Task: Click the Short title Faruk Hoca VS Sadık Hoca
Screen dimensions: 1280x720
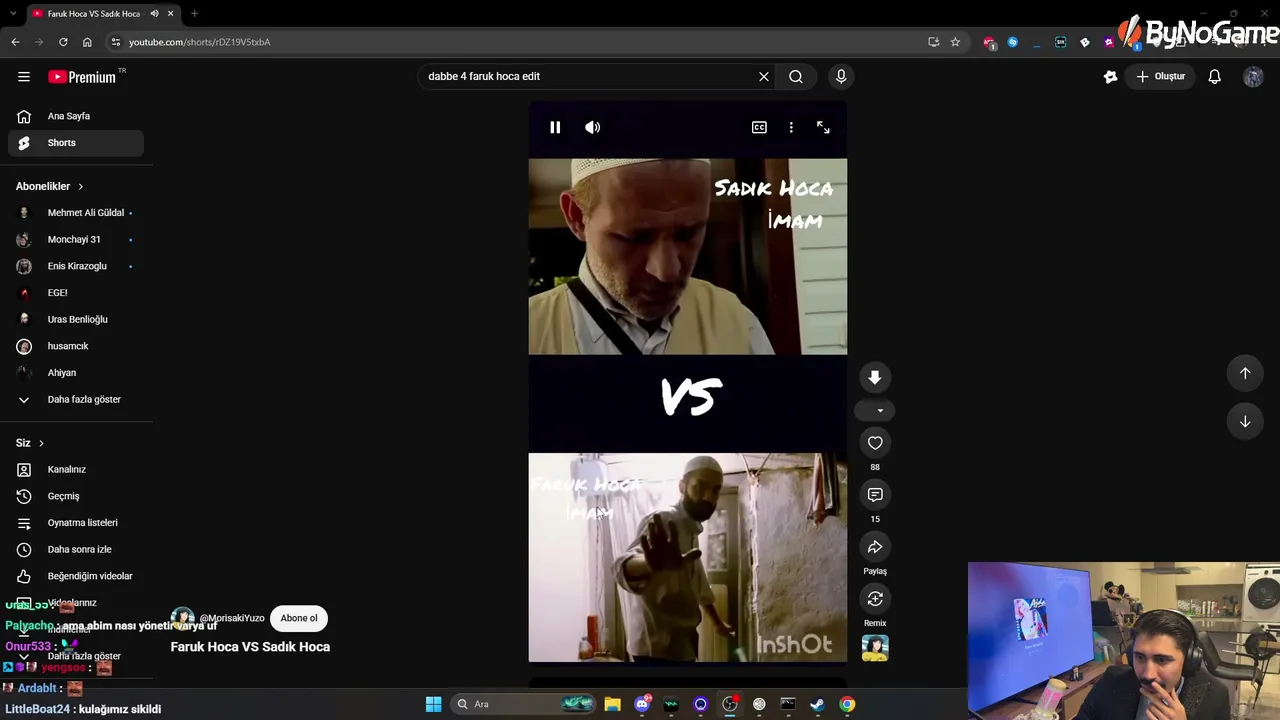Action: pos(250,647)
